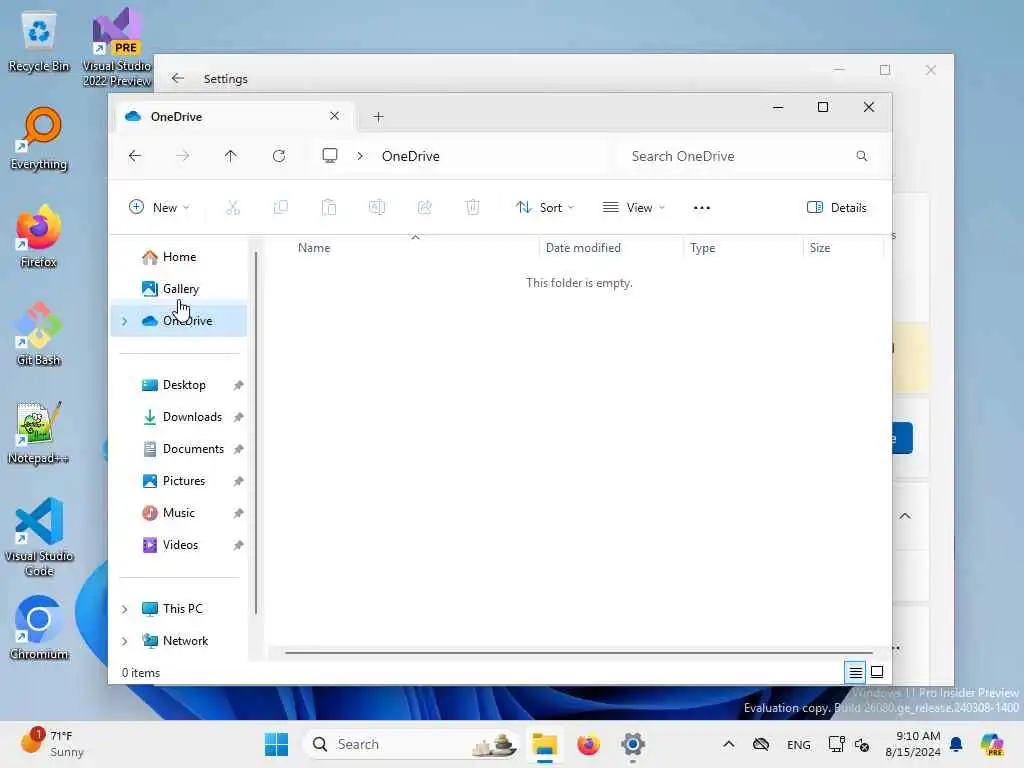Click the taskbar Search box

pyautogui.click(x=413, y=744)
